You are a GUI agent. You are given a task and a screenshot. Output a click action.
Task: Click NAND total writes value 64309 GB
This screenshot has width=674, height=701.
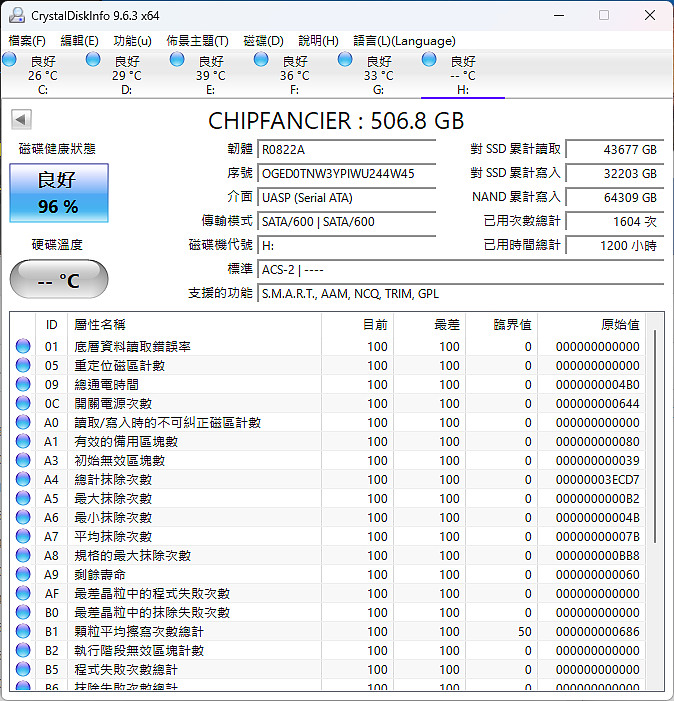[x=615, y=198]
